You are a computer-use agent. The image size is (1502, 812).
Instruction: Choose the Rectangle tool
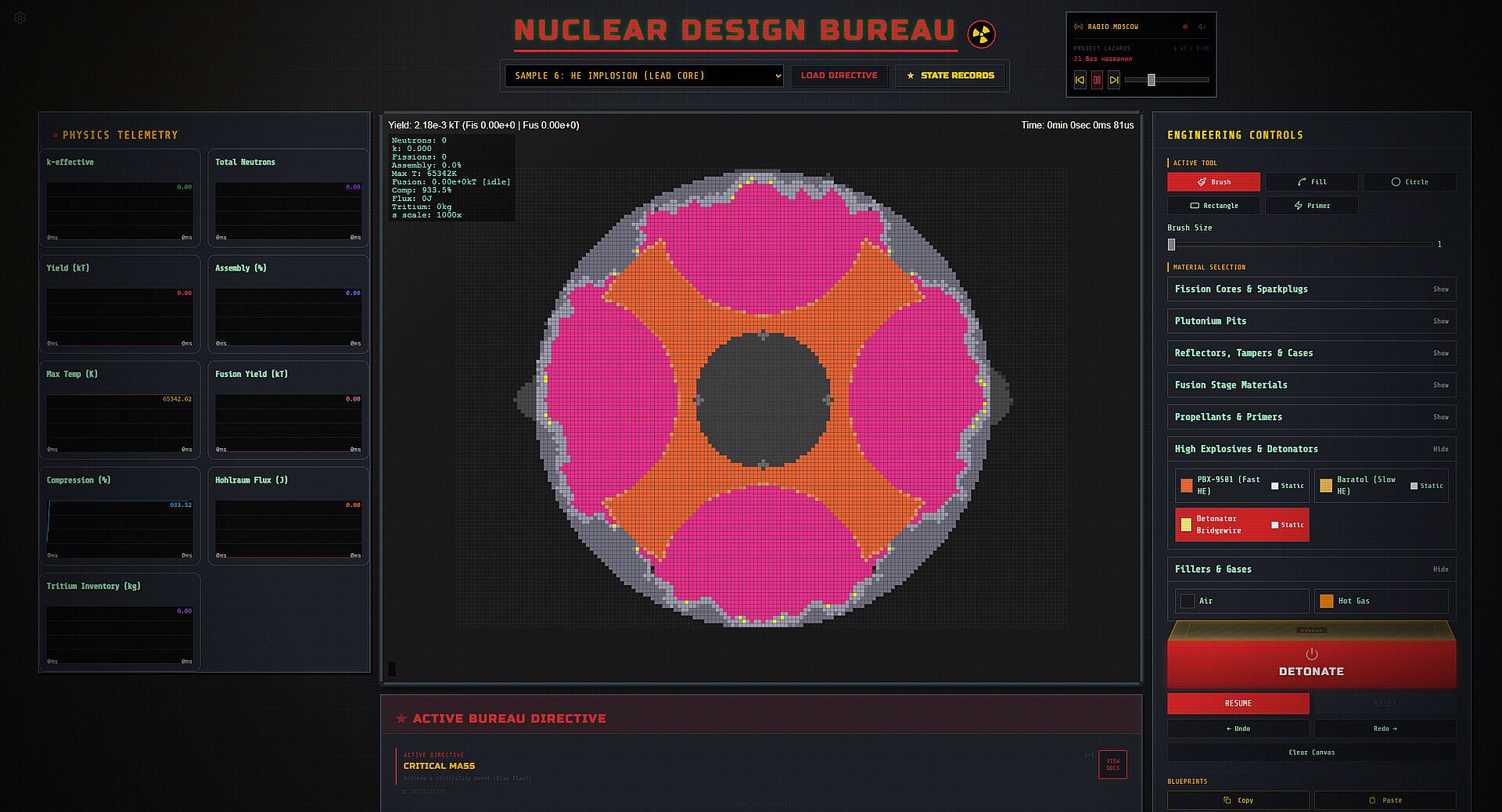tap(1213, 206)
